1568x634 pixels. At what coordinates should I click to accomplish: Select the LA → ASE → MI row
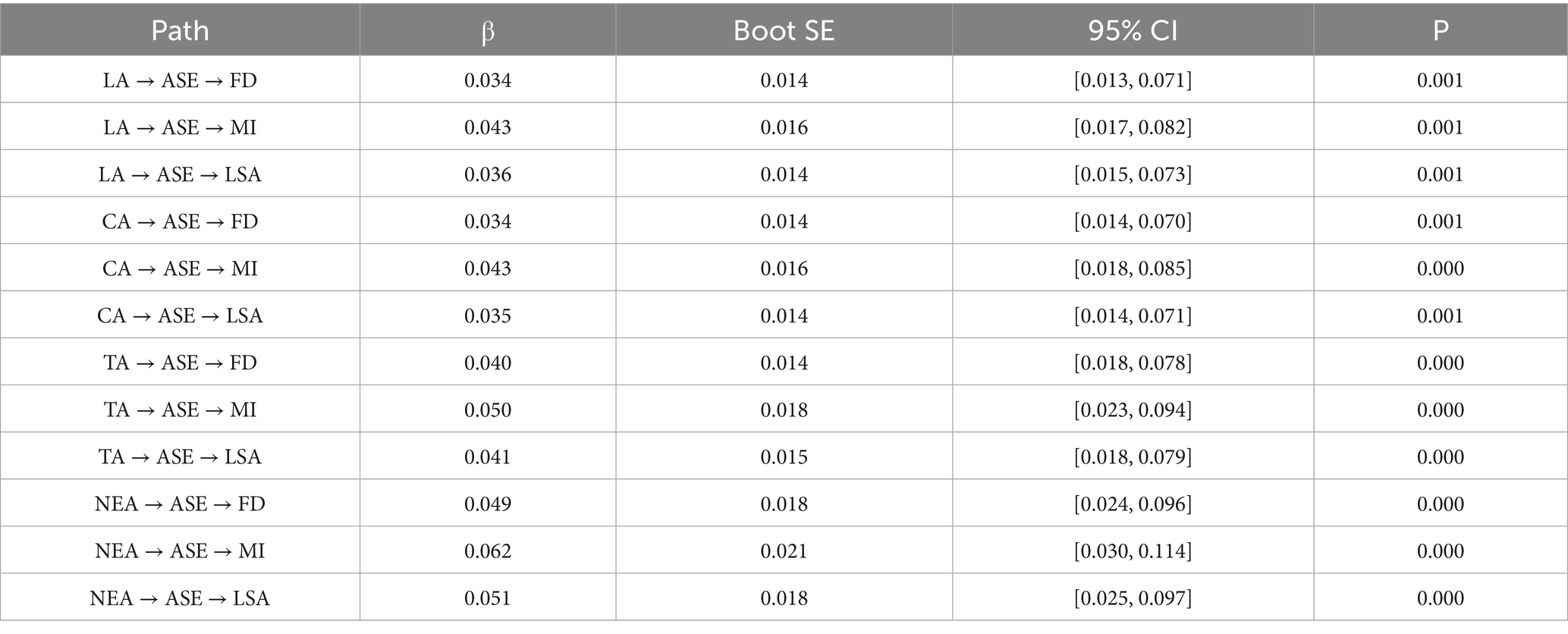pyautogui.click(x=784, y=127)
